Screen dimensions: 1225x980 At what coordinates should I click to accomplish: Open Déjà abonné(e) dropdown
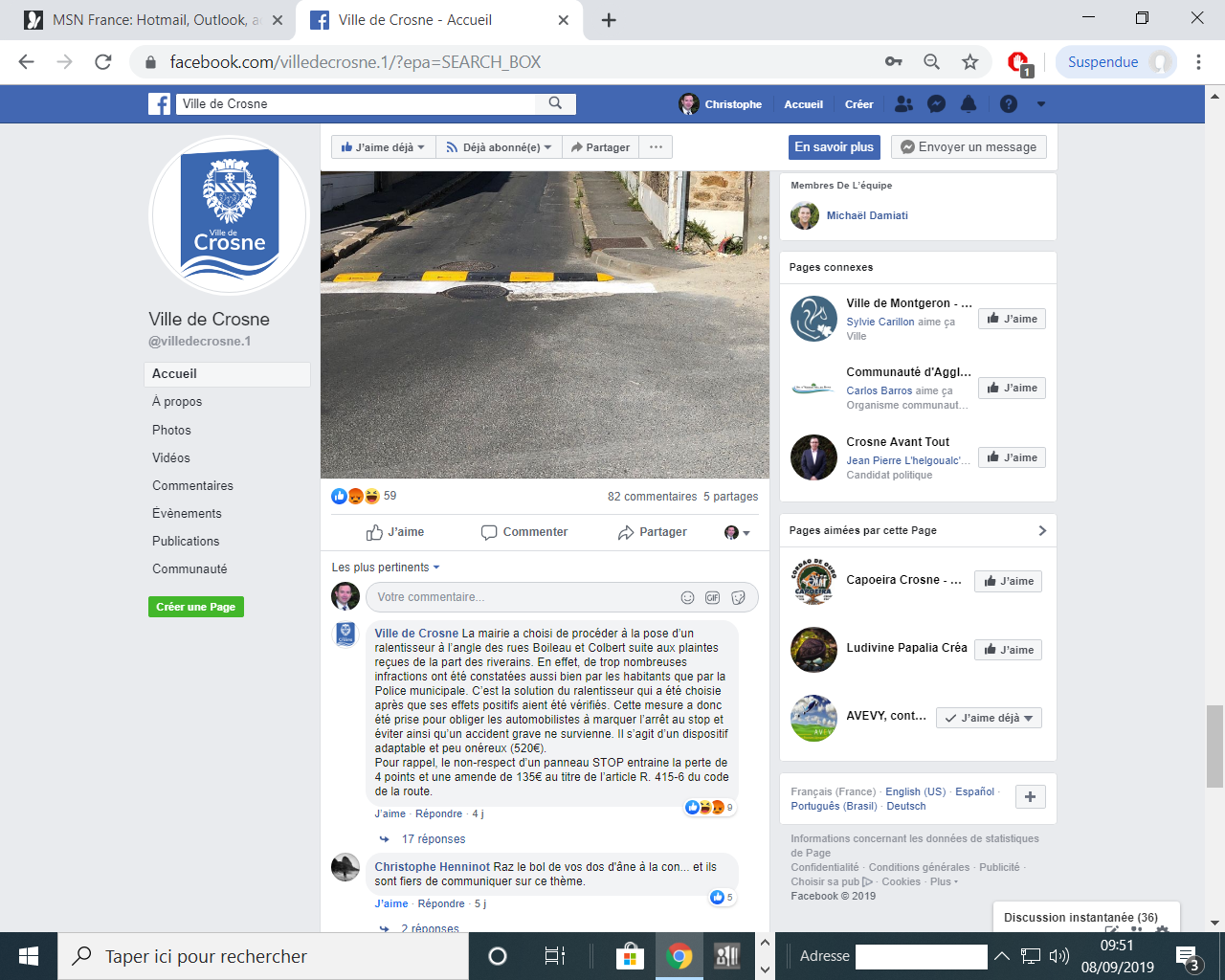point(499,147)
